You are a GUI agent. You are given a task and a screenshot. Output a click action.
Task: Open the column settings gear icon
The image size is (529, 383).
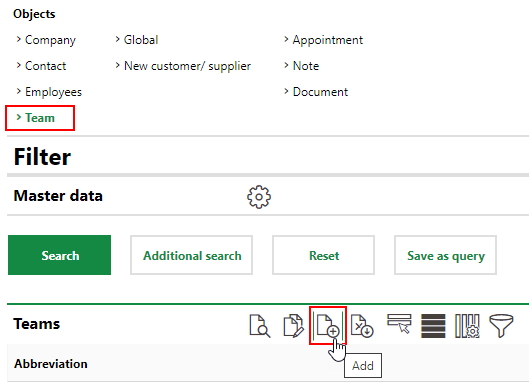coord(467,326)
